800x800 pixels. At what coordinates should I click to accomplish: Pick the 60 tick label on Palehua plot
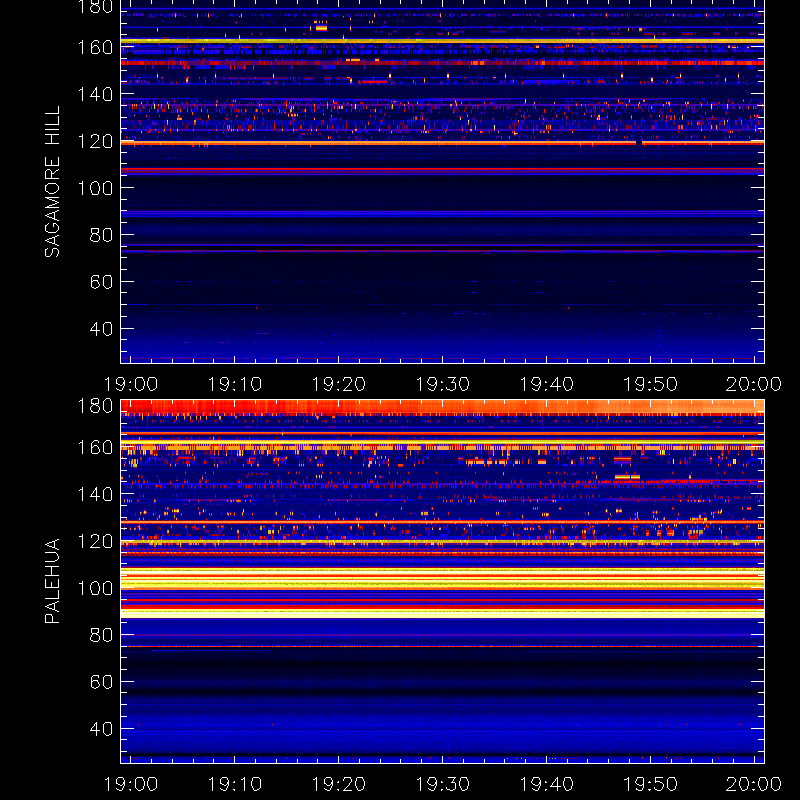101,682
